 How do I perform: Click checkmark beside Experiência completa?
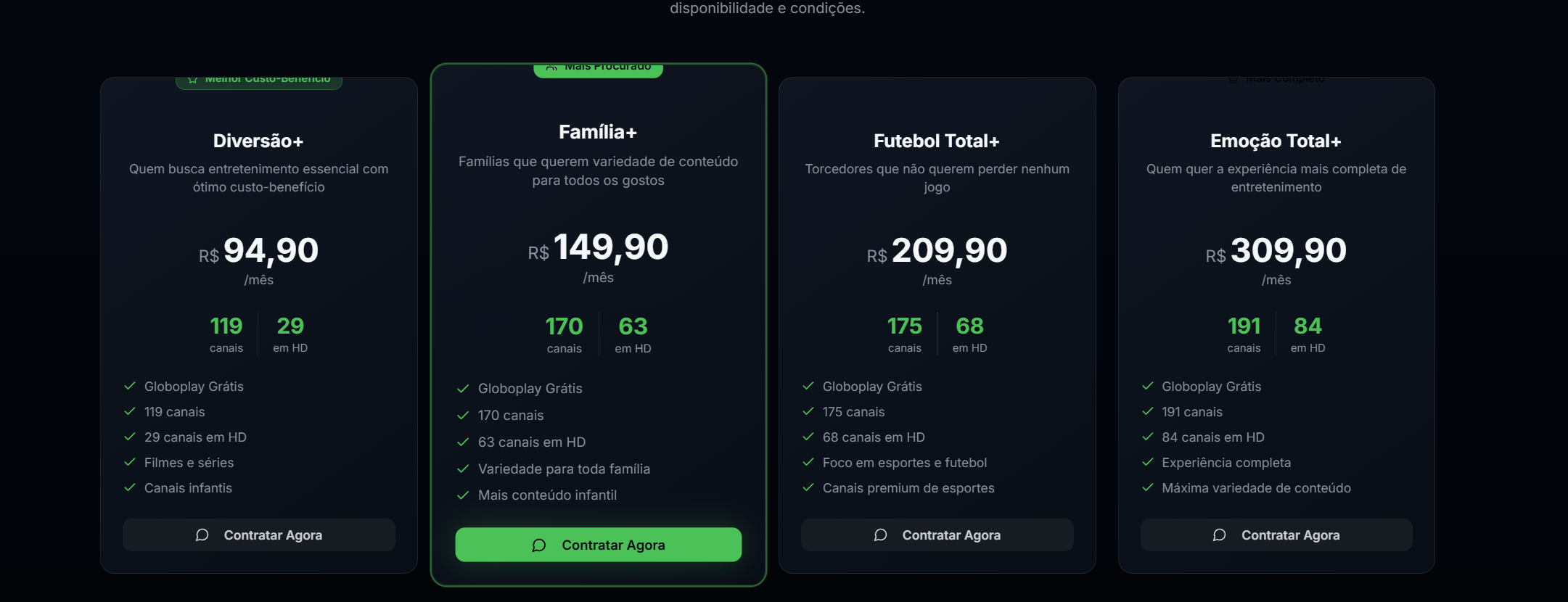(x=1148, y=463)
